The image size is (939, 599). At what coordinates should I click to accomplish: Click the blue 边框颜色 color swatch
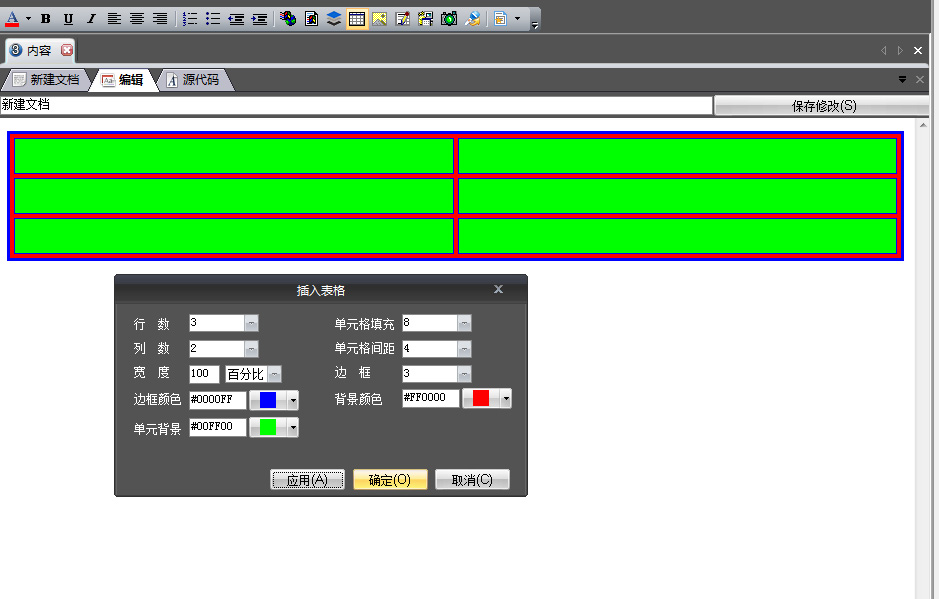click(267, 400)
